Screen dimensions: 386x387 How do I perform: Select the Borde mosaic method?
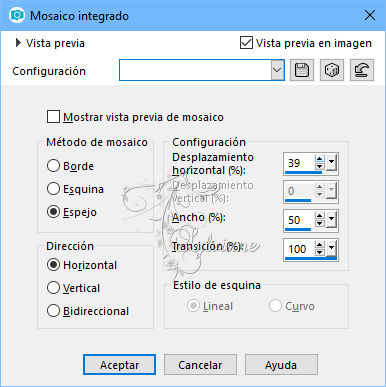pos(53,166)
